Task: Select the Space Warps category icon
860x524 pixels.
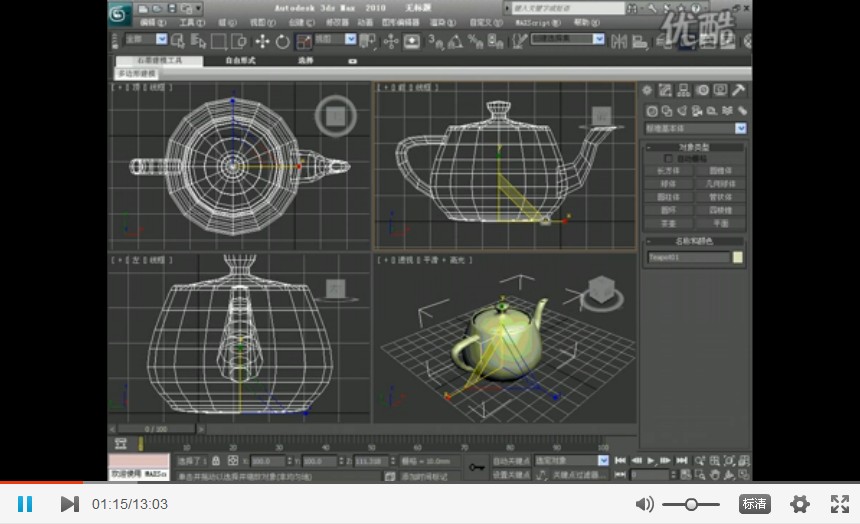Action: coord(727,111)
